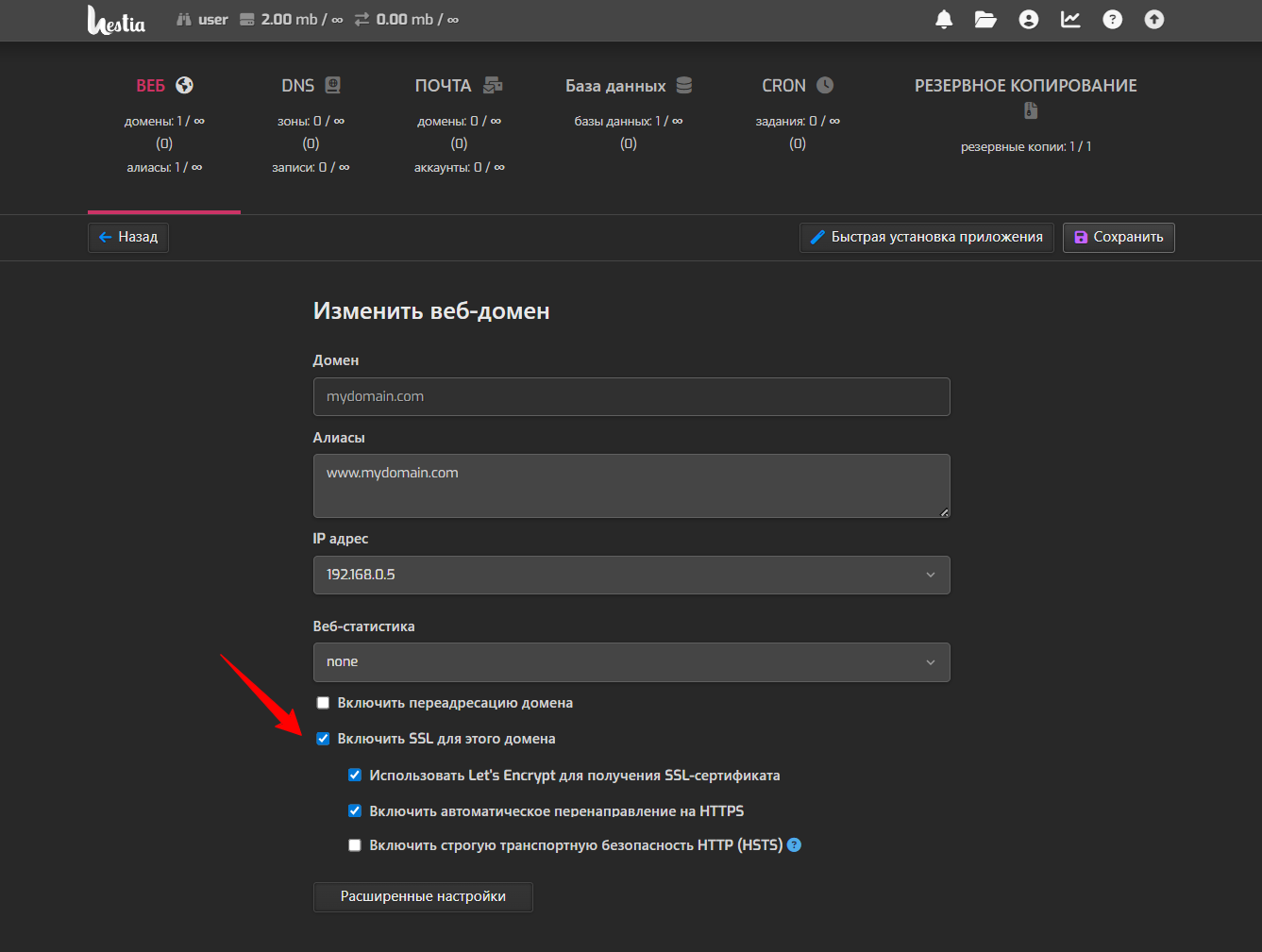Expand the advanced settings section
This screenshot has height=952, width=1262.
(x=423, y=896)
